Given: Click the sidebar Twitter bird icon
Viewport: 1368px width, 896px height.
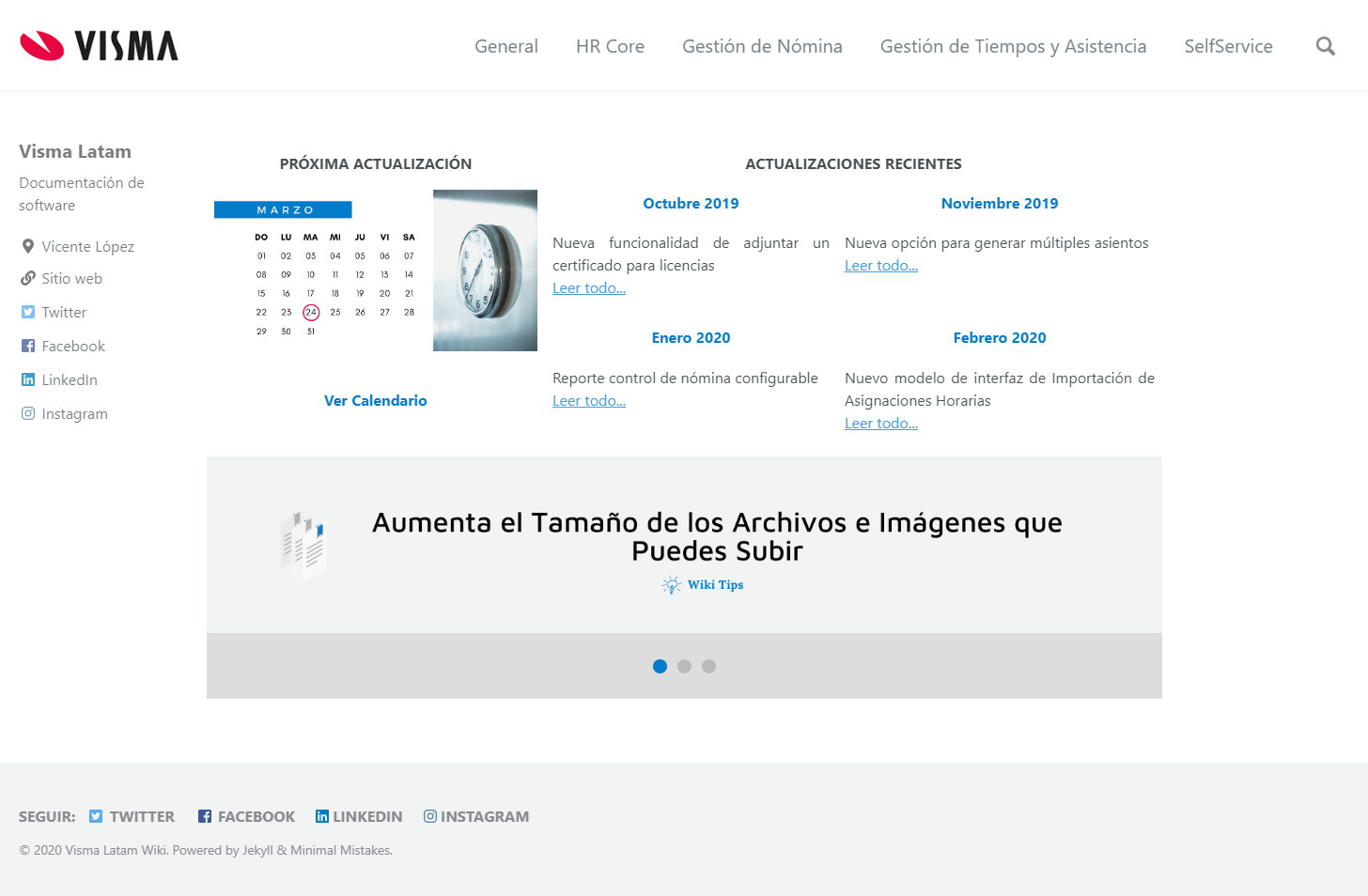Looking at the screenshot, I should [28, 312].
